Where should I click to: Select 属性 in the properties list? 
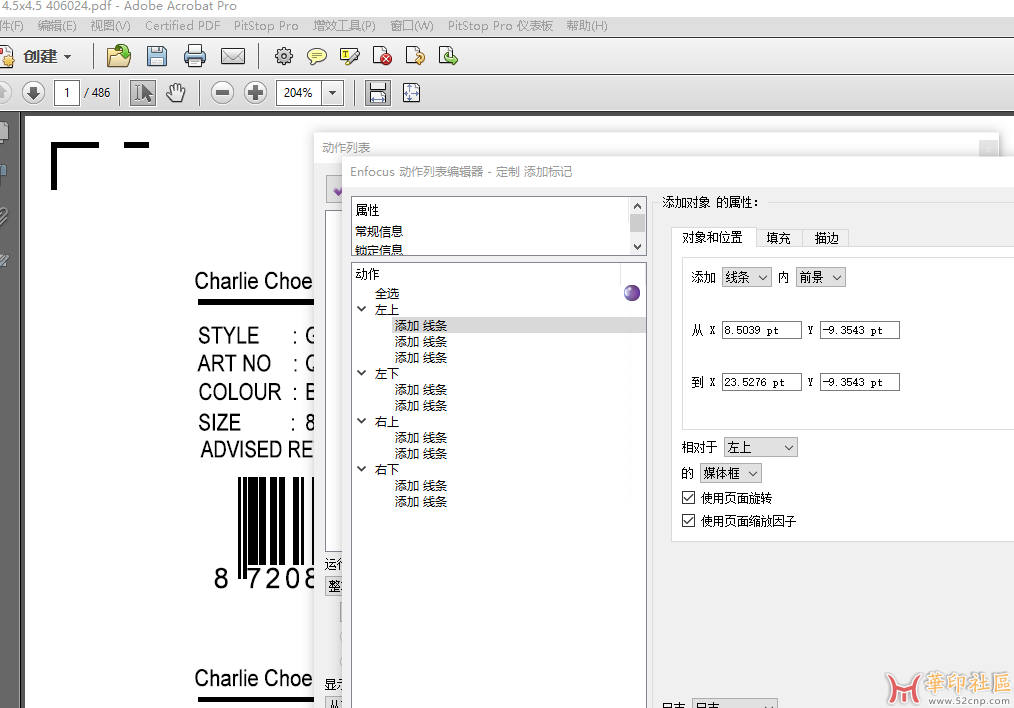coord(367,210)
